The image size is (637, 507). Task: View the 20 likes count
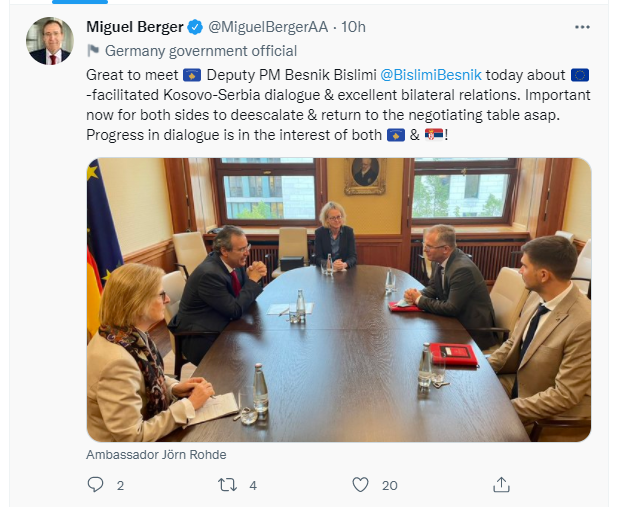pos(390,485)
